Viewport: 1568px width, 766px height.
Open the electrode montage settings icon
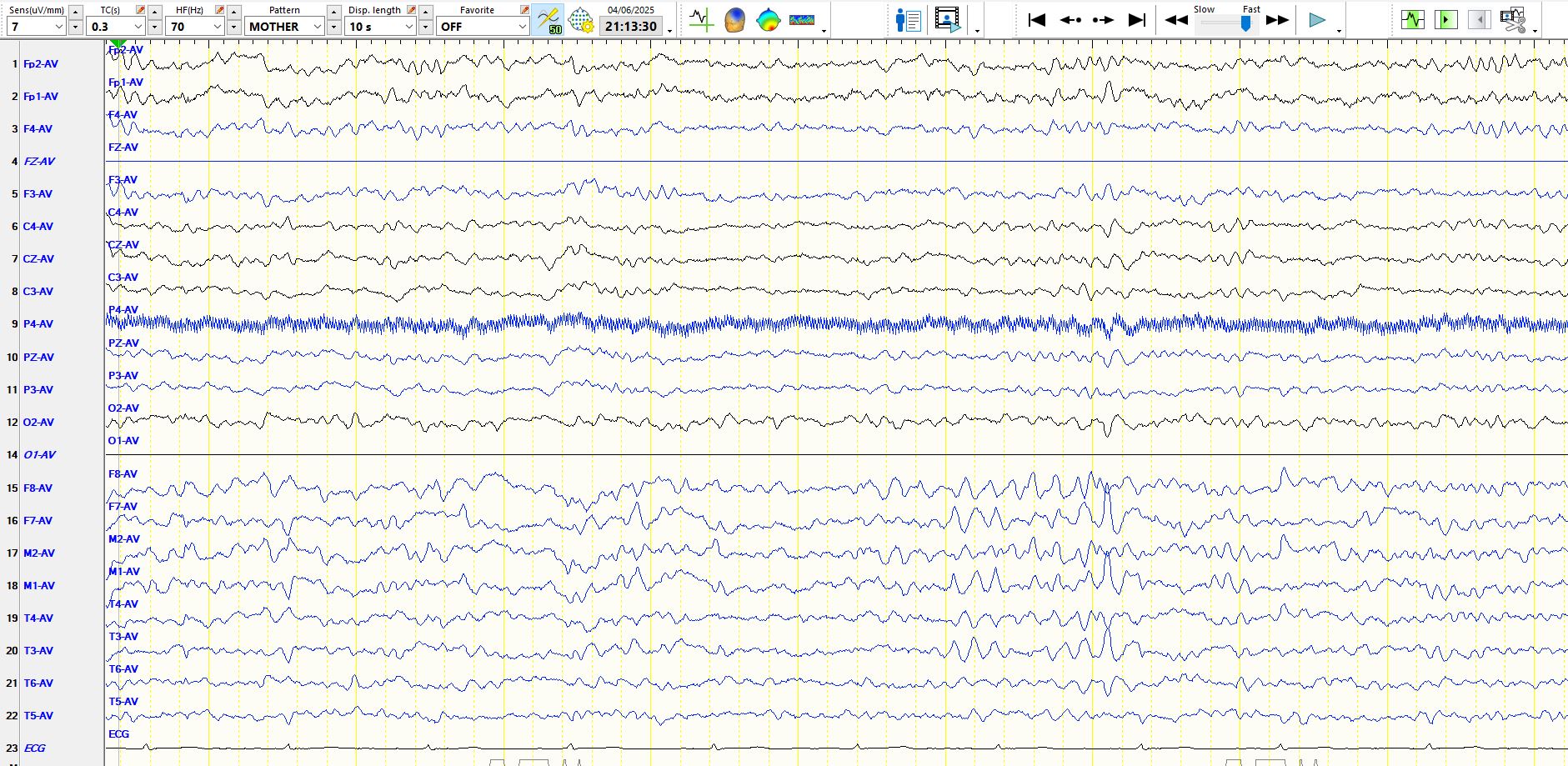pyautogui.click(x=581, y=20)
